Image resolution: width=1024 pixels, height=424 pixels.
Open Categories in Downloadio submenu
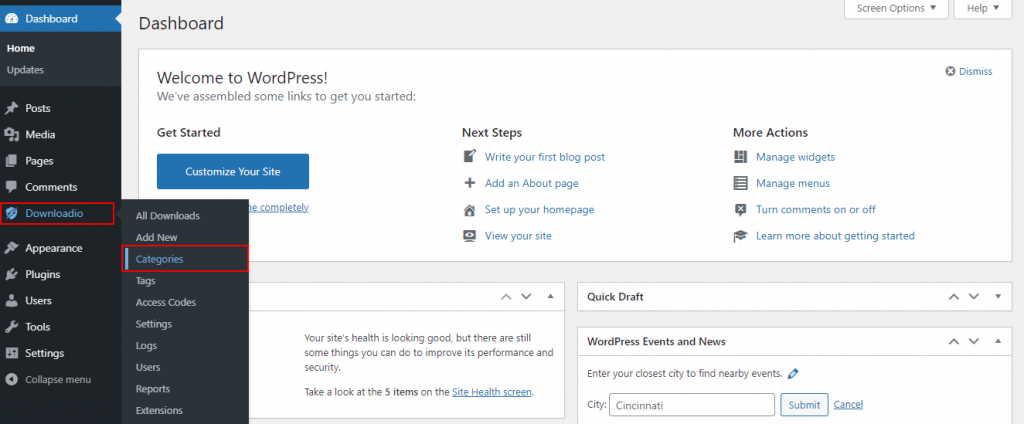click(x=159, y=259)
